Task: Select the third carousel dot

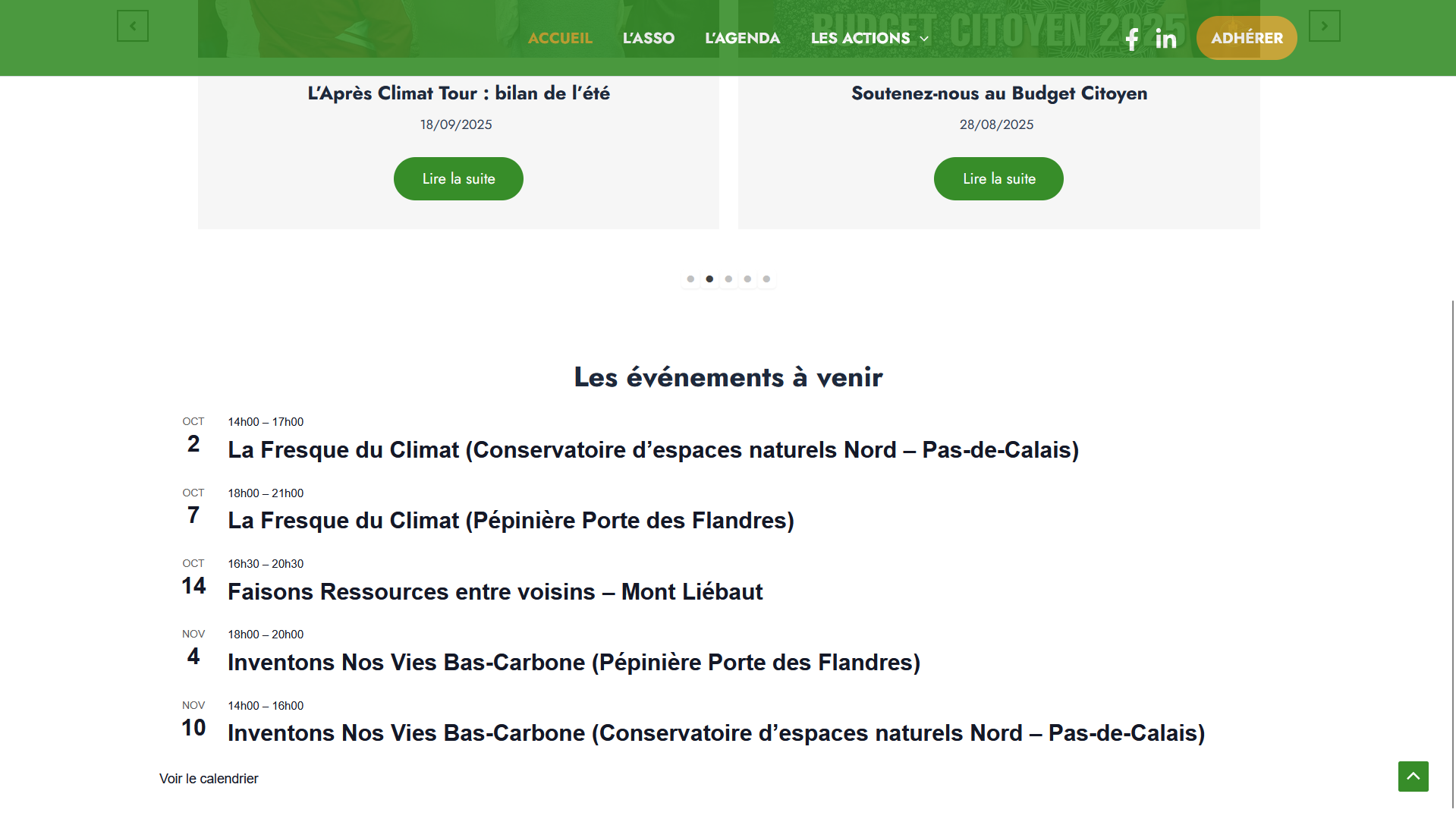Action: click(728, 279)
